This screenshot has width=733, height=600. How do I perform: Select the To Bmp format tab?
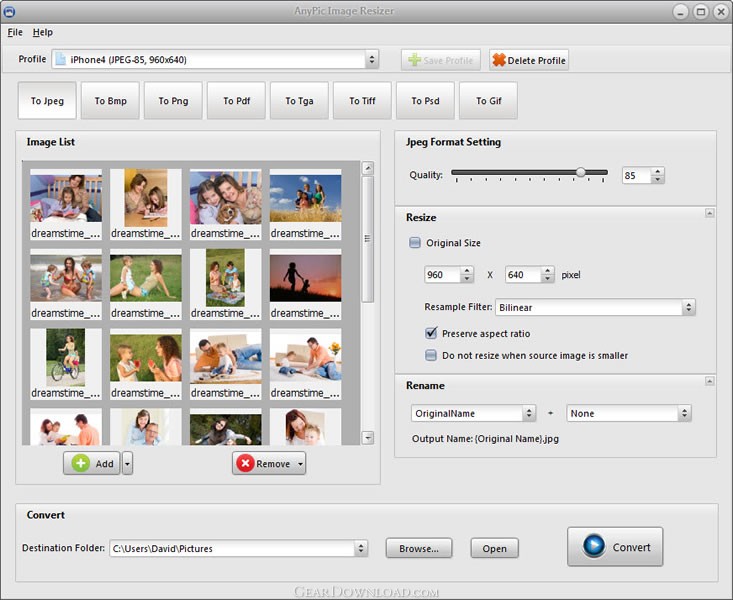tap(110, 101)
